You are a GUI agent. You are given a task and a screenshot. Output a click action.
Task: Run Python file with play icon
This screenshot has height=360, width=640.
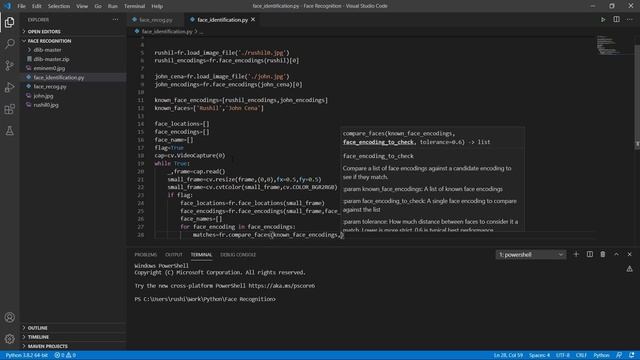[x=603, y=20]
